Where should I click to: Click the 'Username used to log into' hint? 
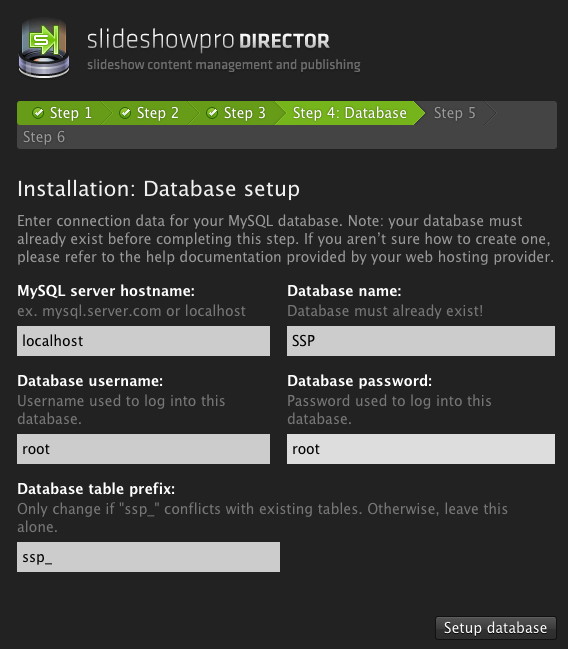coord(121,410)
